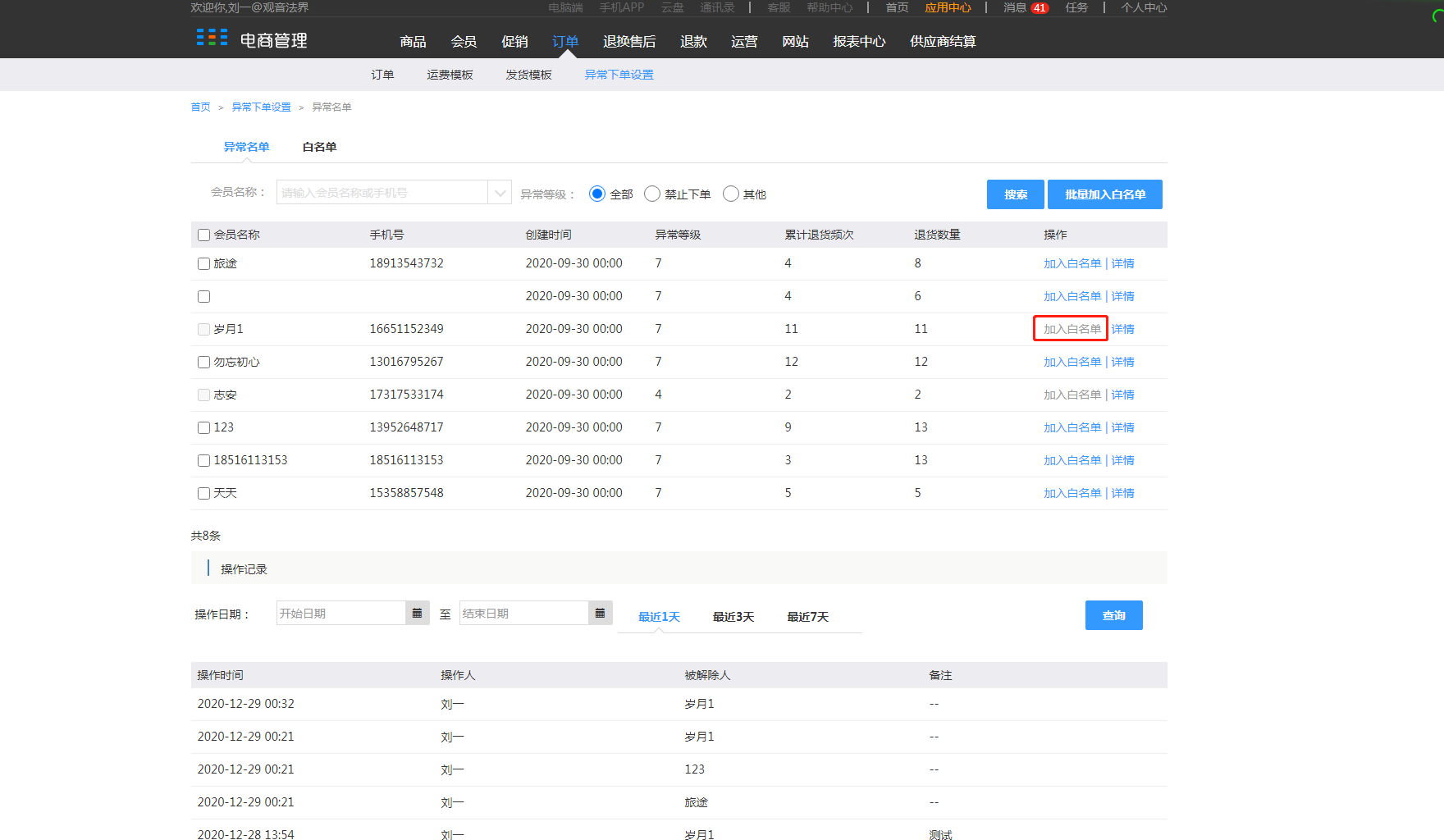The height and width of the screenshot is (840, 1444).
Task: Open the 促销 main menu
Action: coord(514,41)
